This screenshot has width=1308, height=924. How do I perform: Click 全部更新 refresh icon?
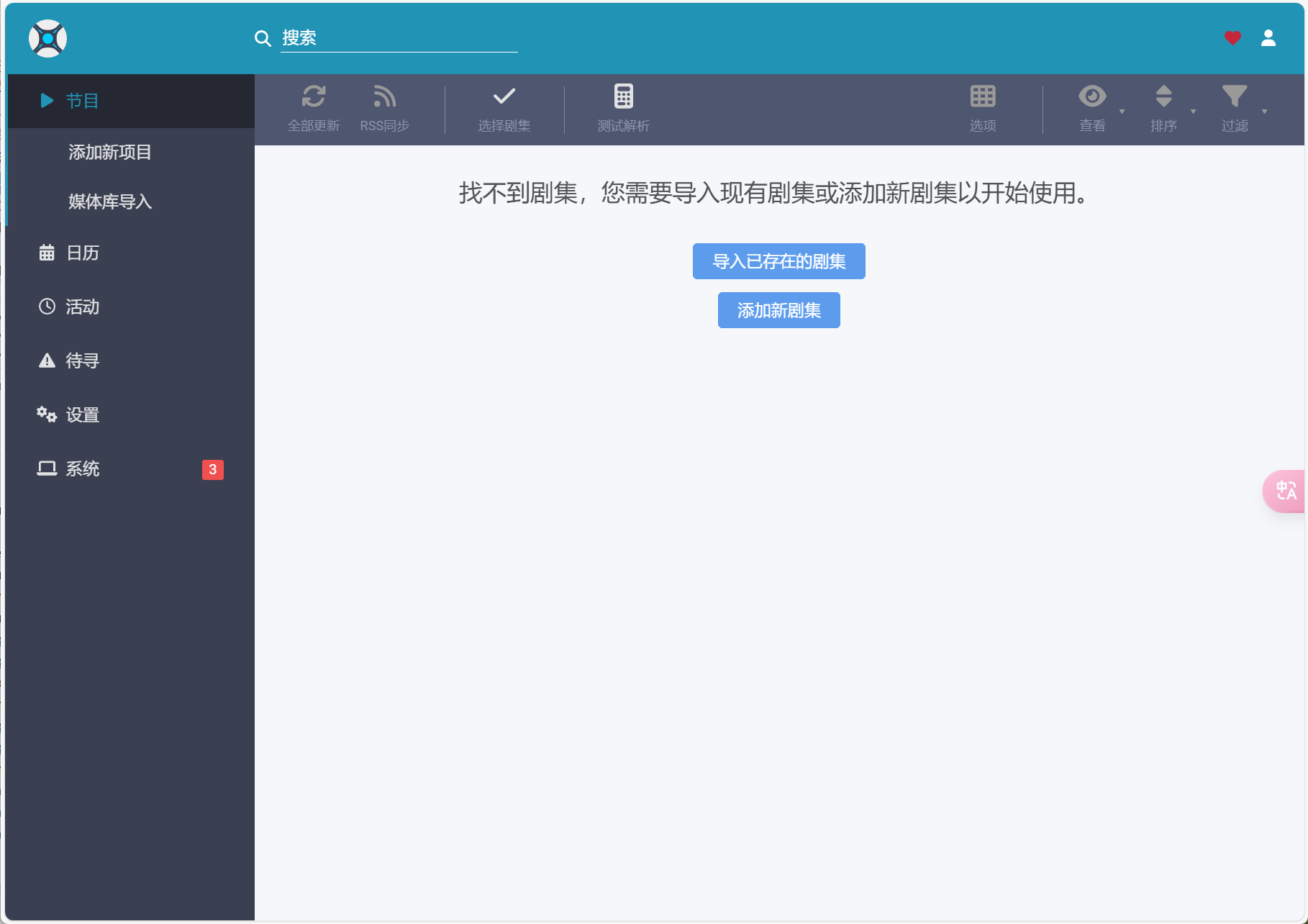(x=314, y=96)
